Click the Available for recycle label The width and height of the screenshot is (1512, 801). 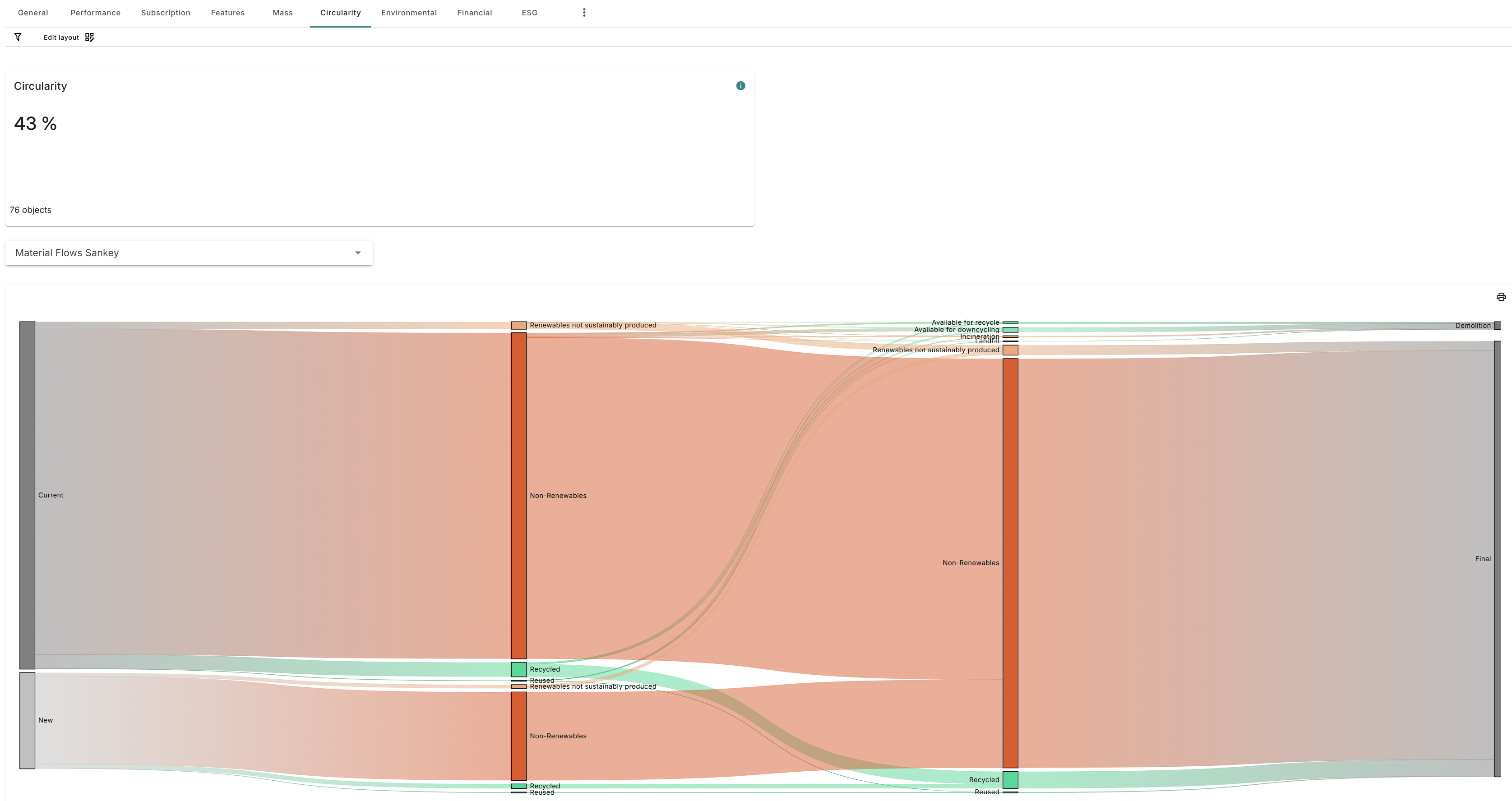(965, 322)
